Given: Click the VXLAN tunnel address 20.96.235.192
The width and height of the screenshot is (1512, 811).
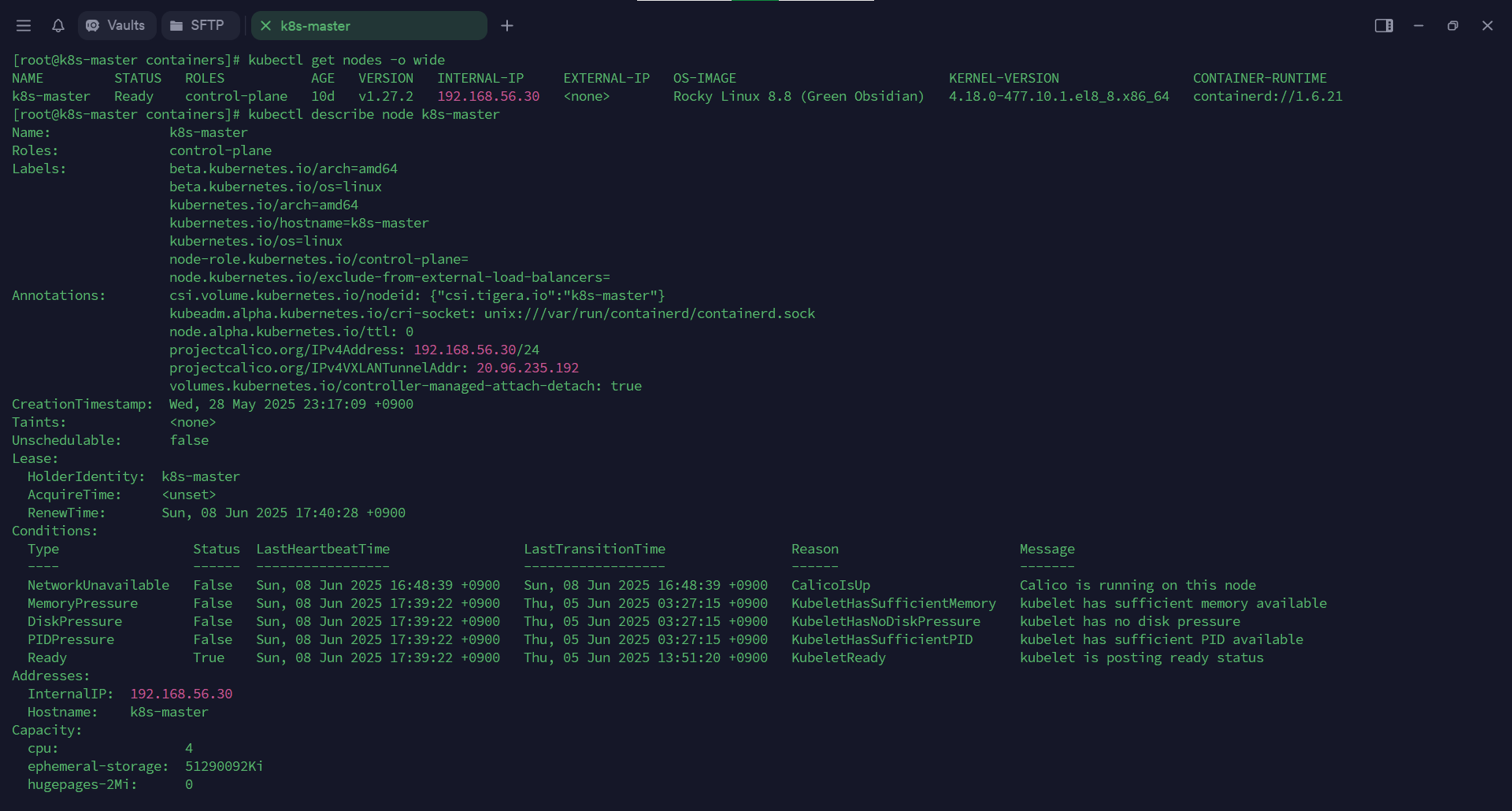Looking at the screenshot, I should click(x=528, y=368).
